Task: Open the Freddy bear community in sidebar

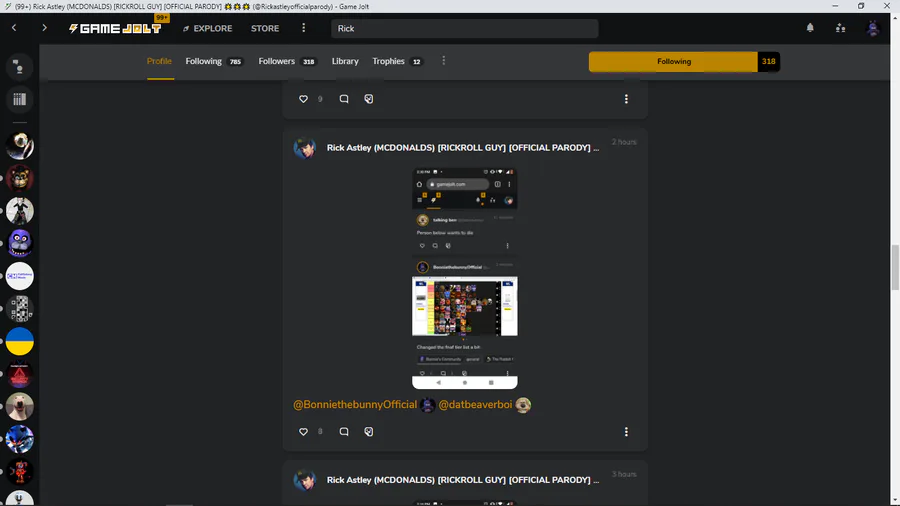Action: [x=20, y=178]
